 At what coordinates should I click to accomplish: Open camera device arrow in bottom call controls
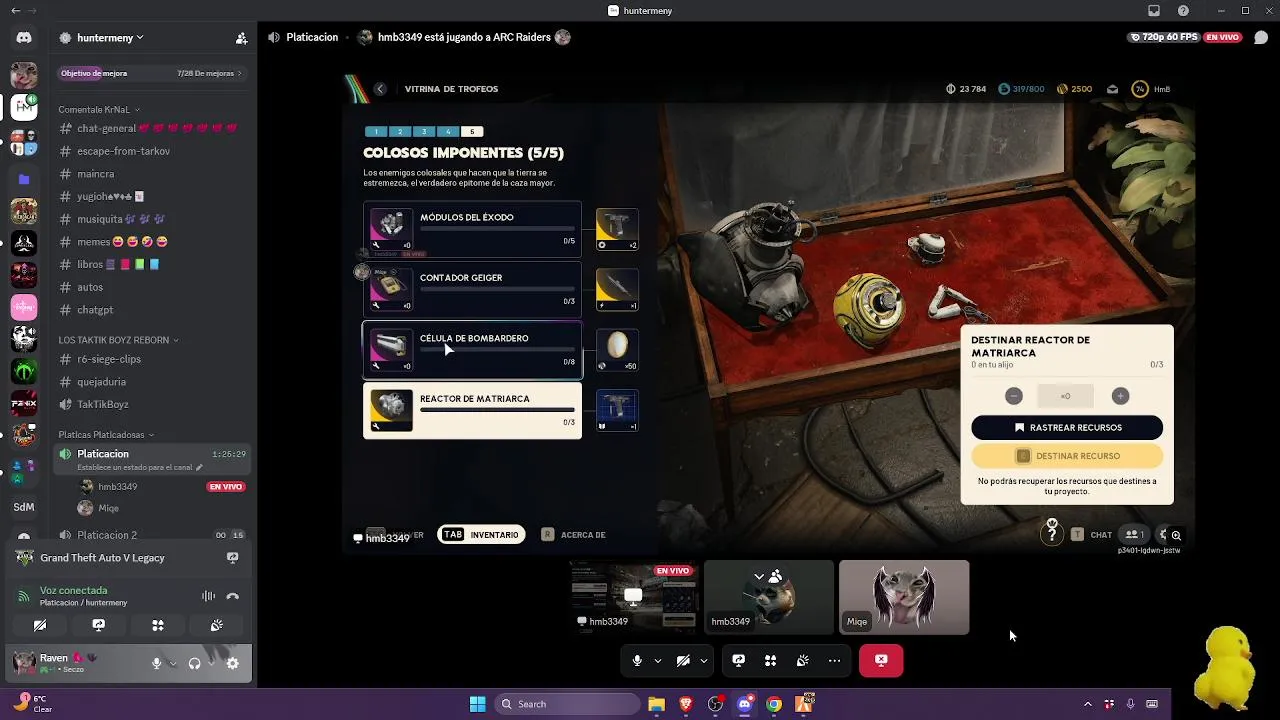(703, 660)
